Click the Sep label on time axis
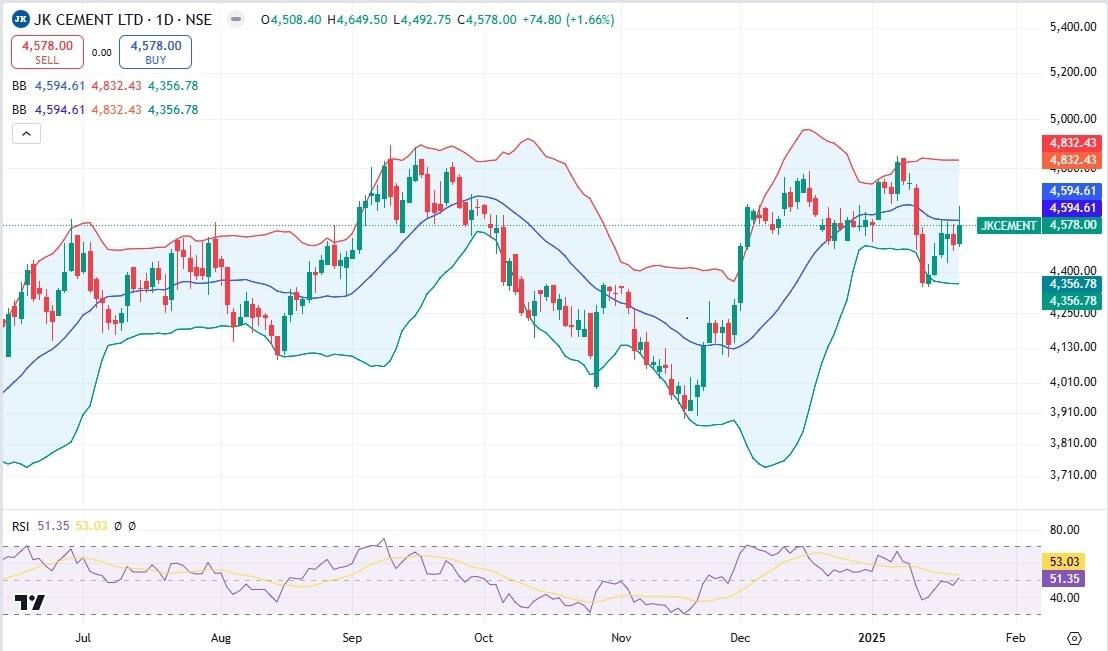The height and width of the screenshot is (651, 1108). pyautogui.click(x=352, y=638)
